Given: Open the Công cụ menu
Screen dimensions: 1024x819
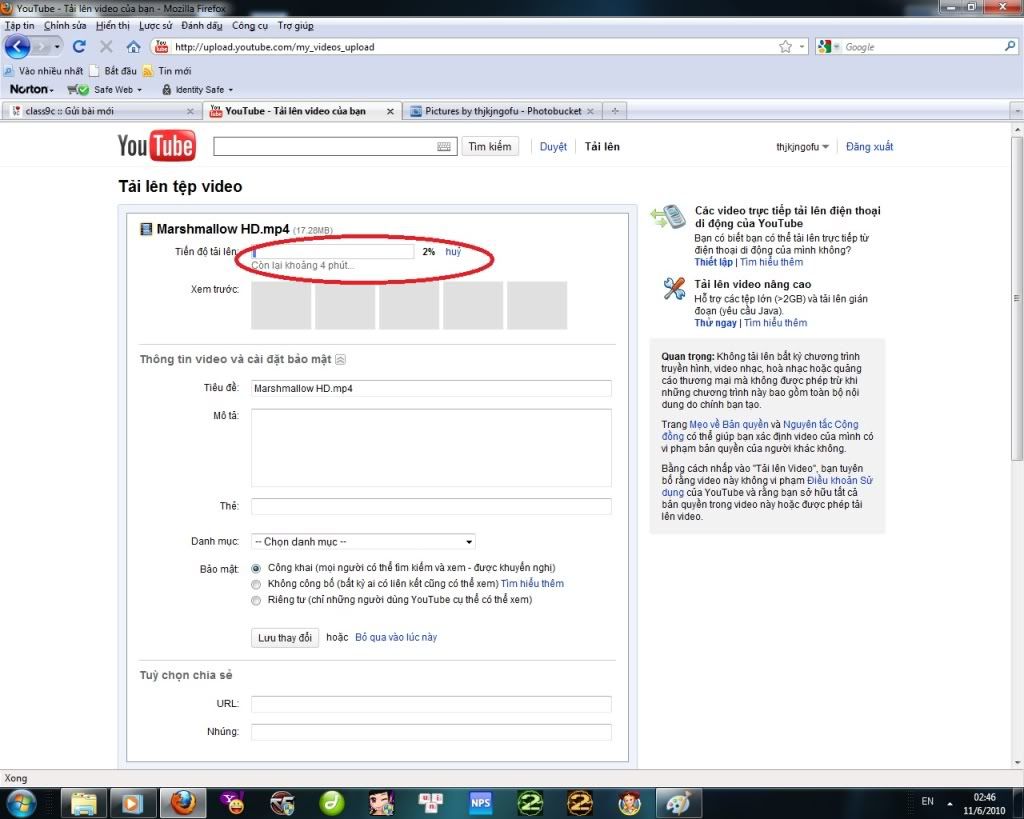Looking at the screenshot, I should click(250, 25).
